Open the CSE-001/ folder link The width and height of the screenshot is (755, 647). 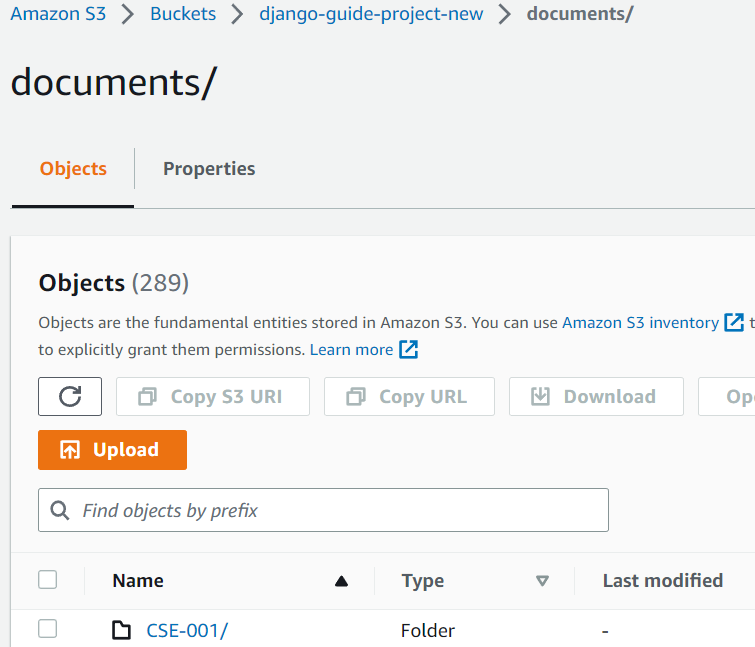pos(187,630)
